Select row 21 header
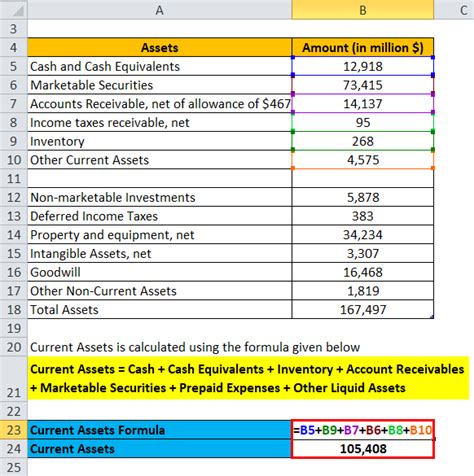 point(14,378)
